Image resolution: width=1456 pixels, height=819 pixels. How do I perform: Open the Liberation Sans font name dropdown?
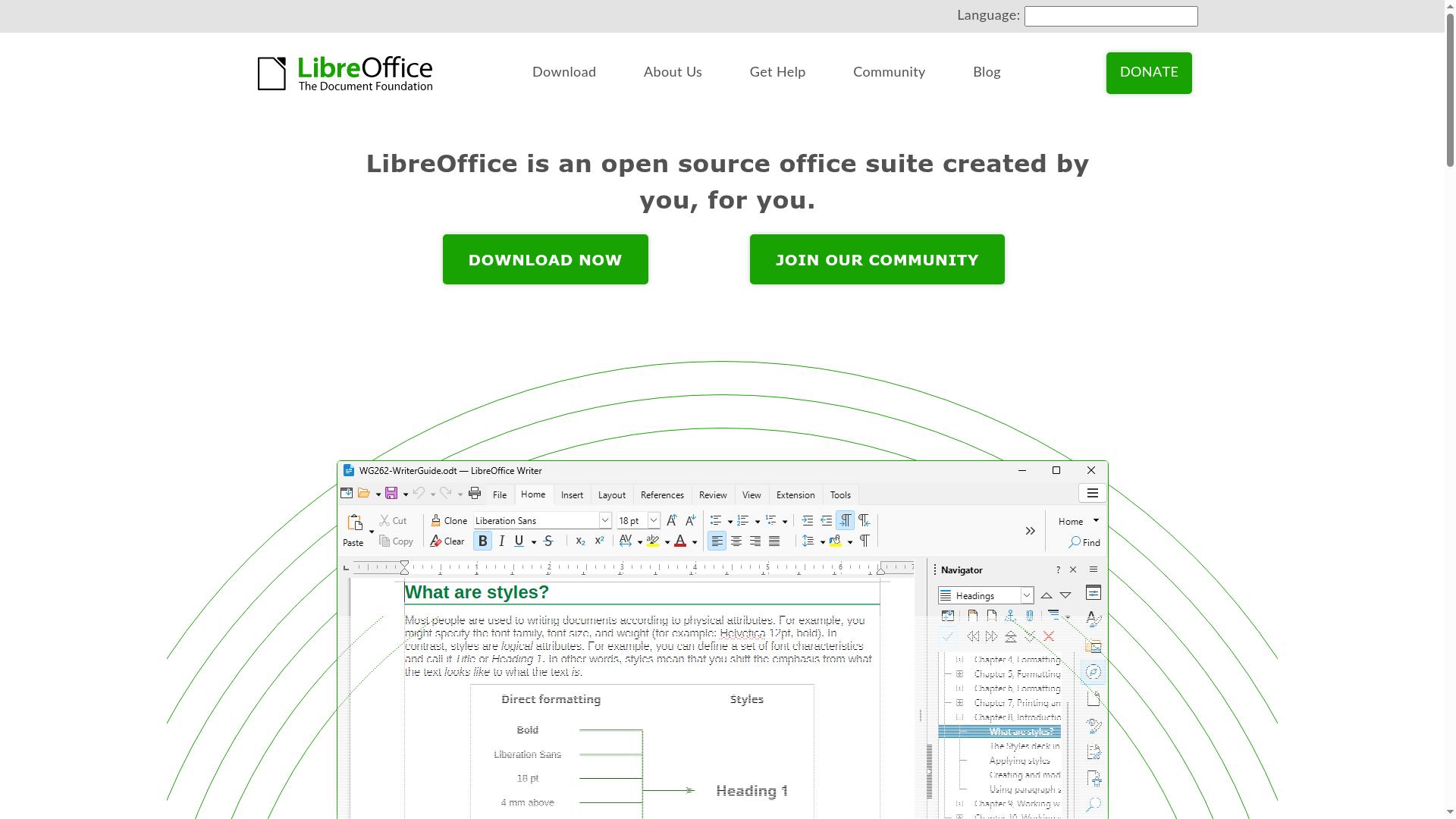click(x=605, y=520)
